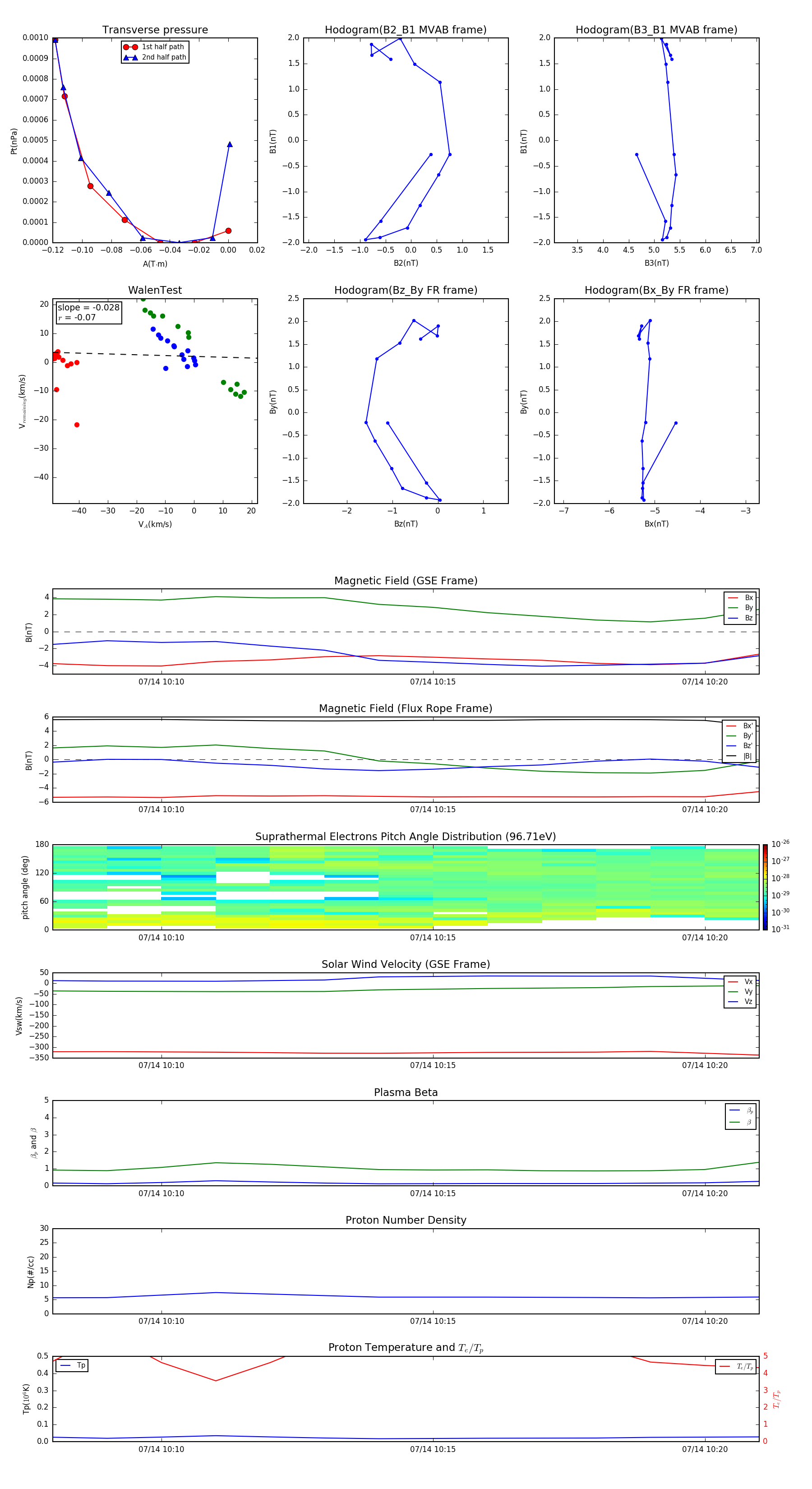Click the pitch angle colorbar

[x=765, y=887]
